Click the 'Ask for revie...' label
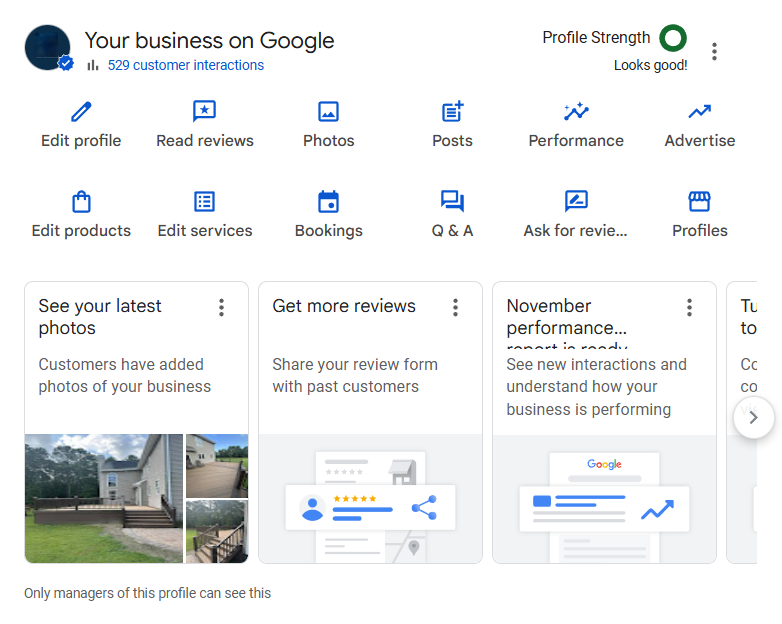This screenshot has height=624, width=782. pyautogui.click(x=576, y=230)
